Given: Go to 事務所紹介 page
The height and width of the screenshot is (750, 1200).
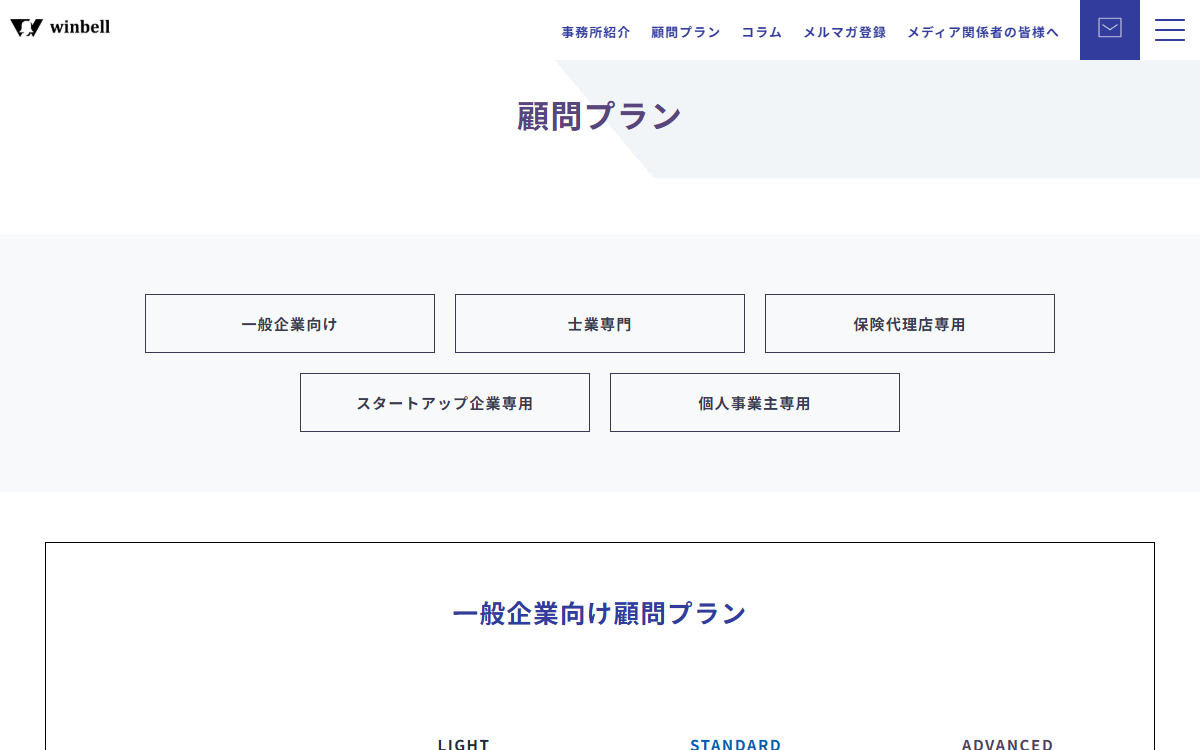Looking at the screenshot, I should point(596,32).
